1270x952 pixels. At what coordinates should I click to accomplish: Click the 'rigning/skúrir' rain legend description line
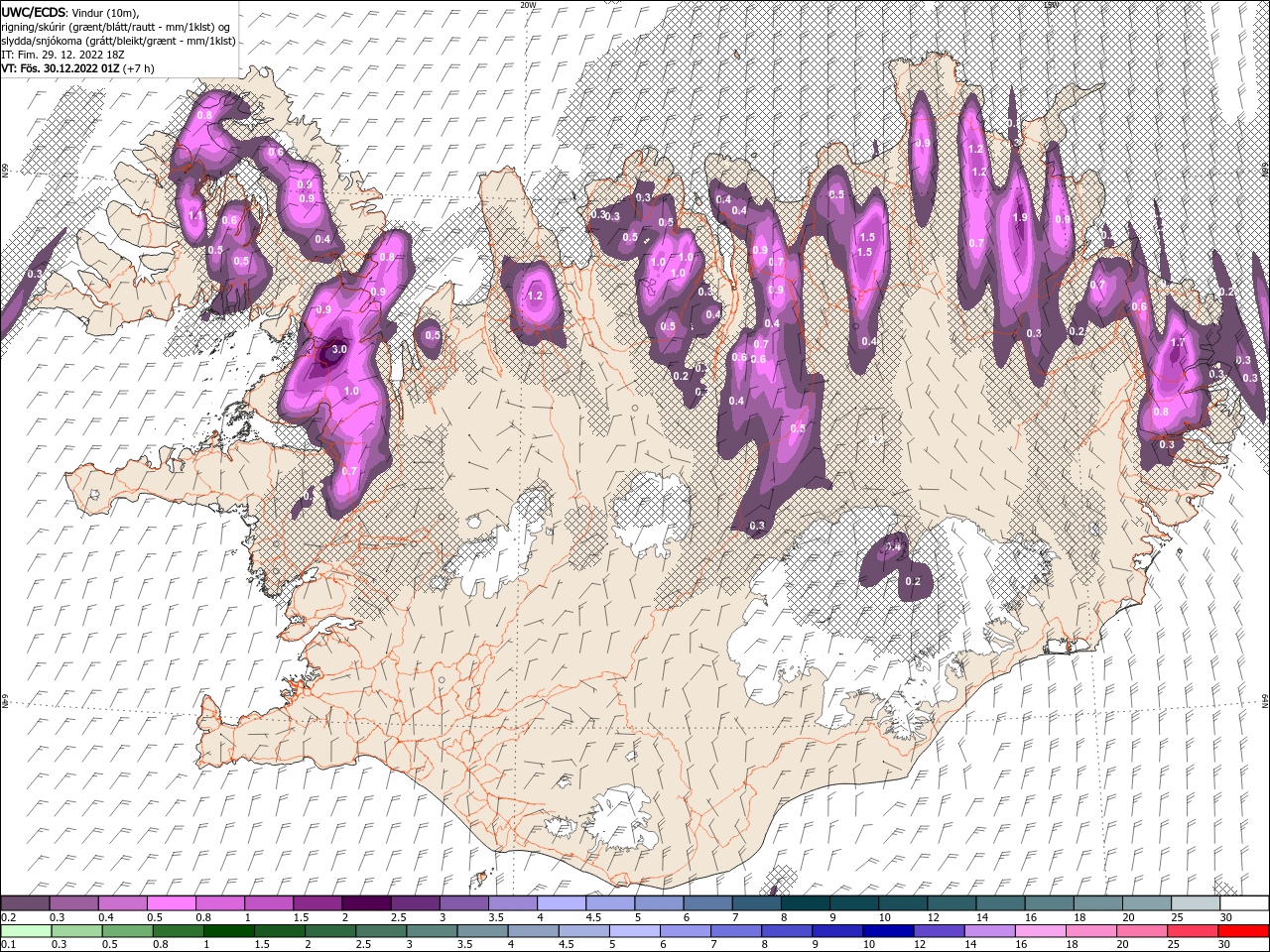[x=117, y=27]
